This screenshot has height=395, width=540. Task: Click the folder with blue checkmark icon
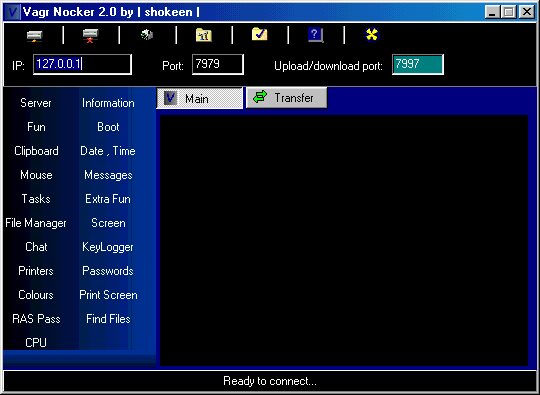pyautogui.click(x=259, y=34)
